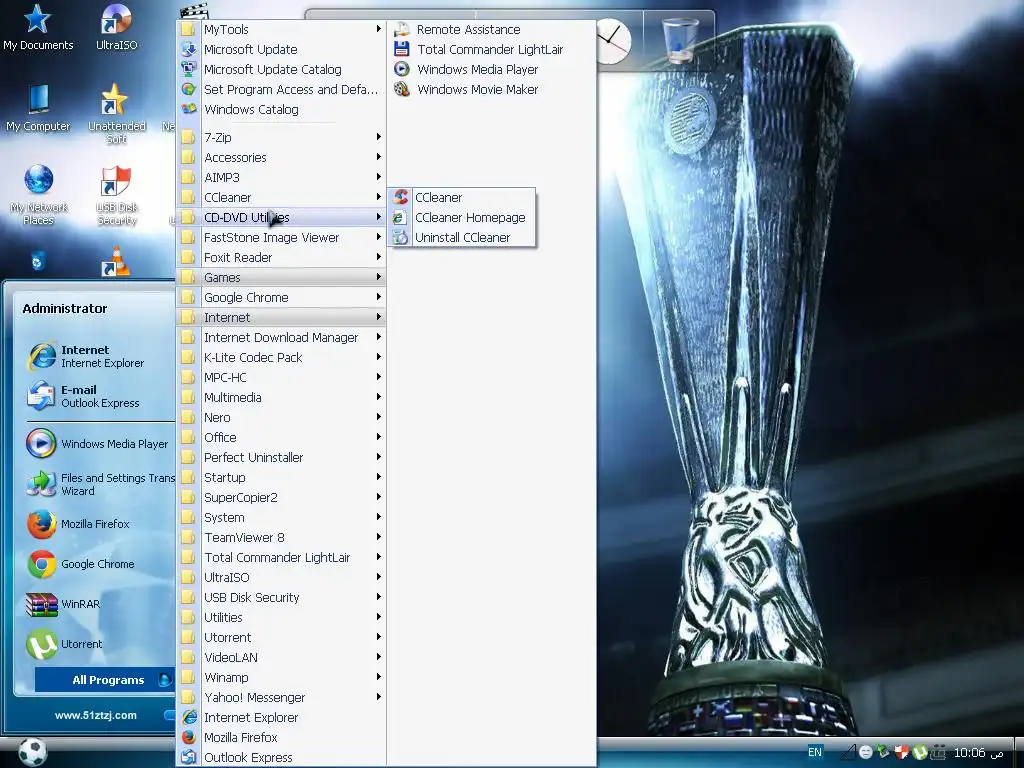Open the Internet menu folder
The width and height of the screenshot is (1024, 768).
pyautogui.click(x=281, y=317)
